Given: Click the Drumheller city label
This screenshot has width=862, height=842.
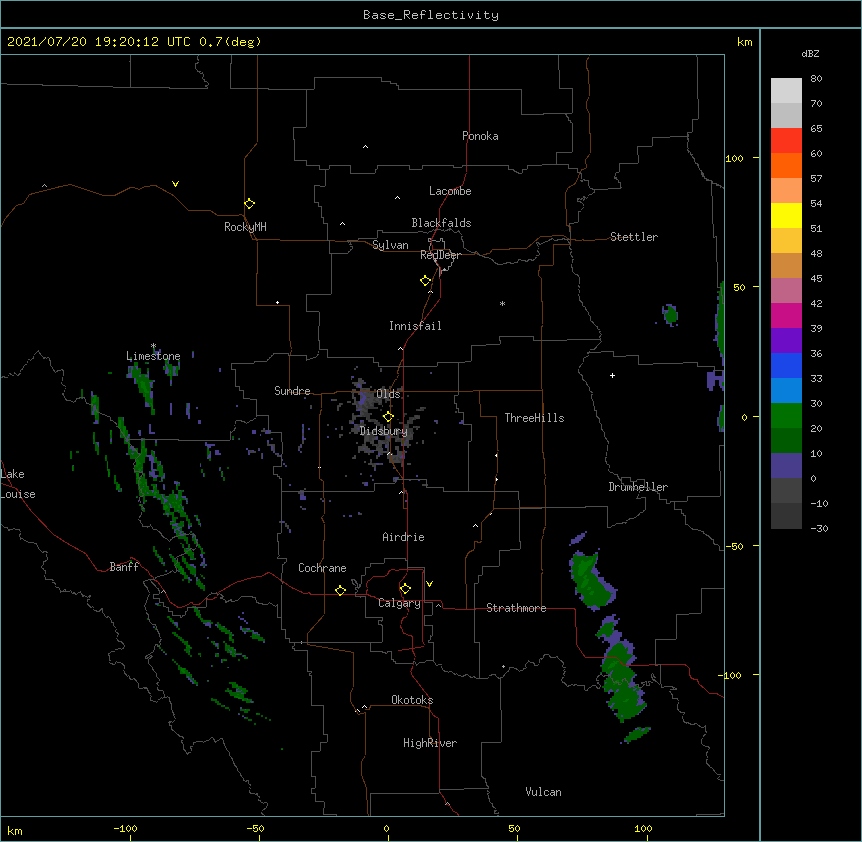Looking at the screenshot, I should click(x=638, y=487).
